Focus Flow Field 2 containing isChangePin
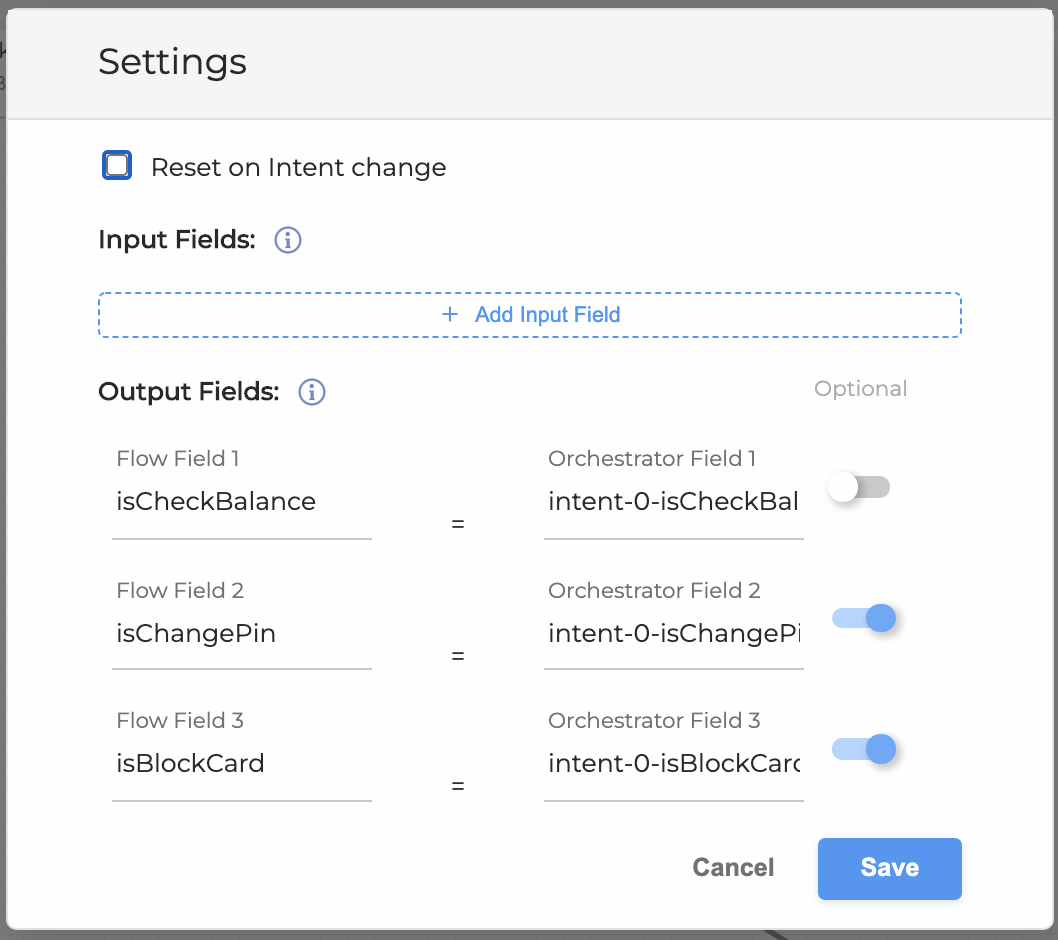 241,633
